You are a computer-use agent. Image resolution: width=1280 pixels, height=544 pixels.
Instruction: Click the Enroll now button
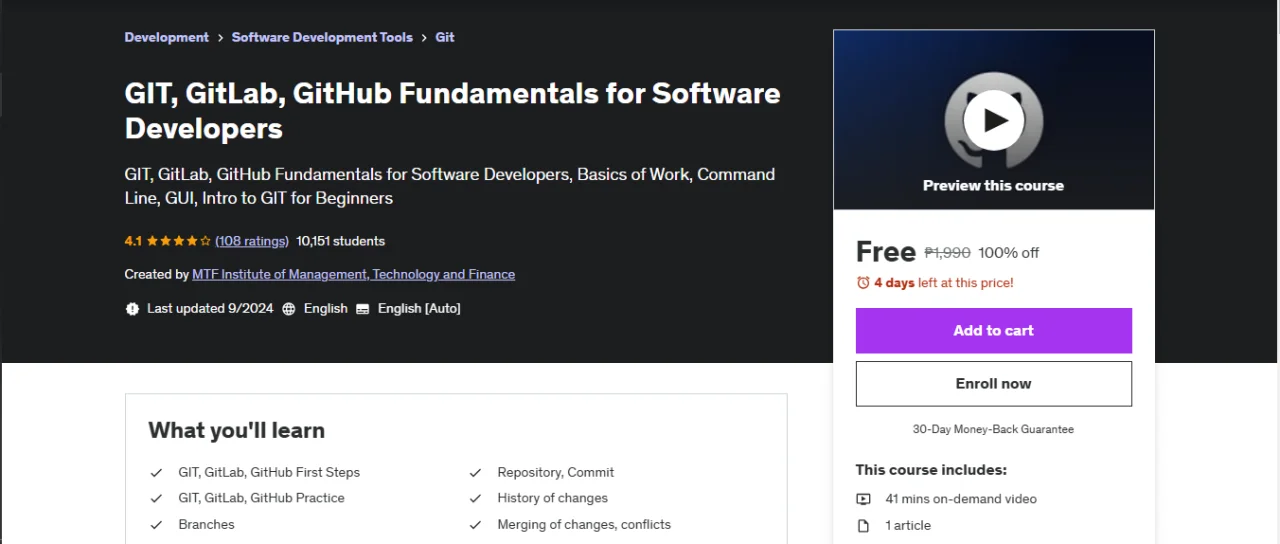coord(994,384)
